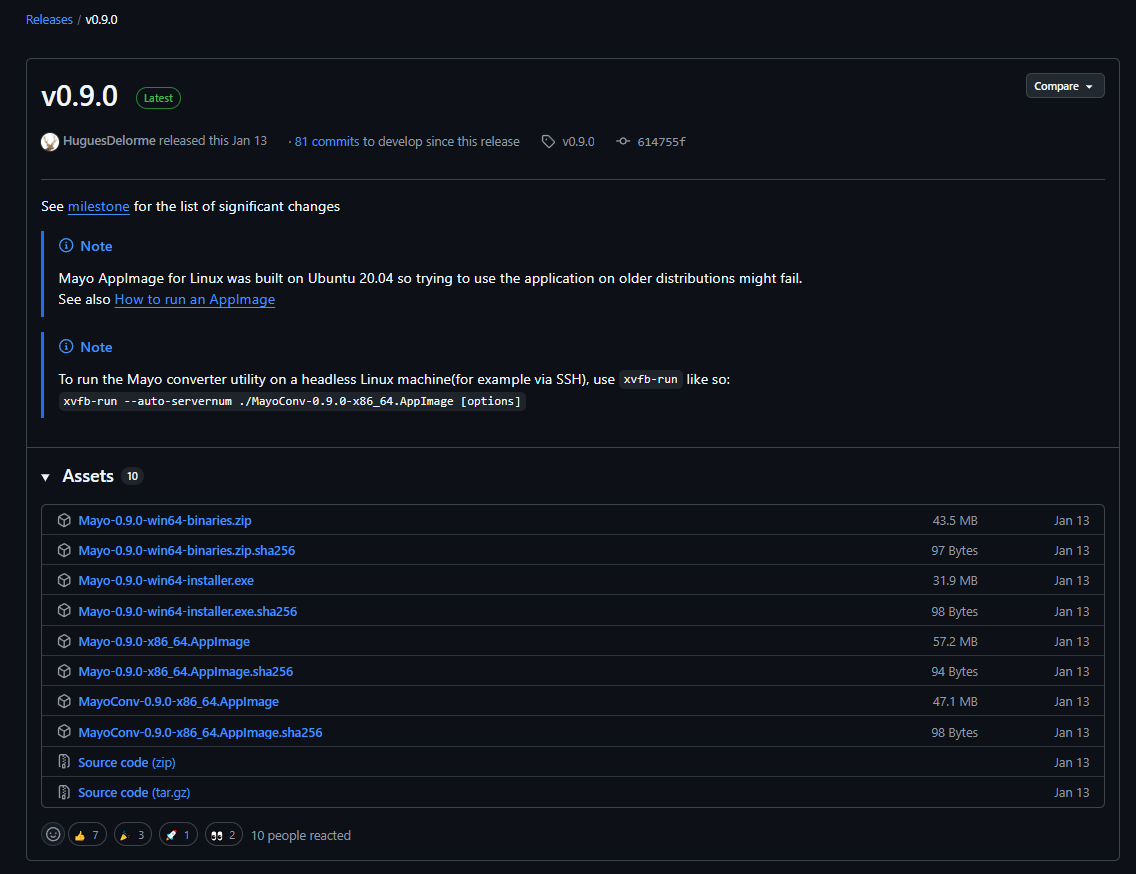Toggle the party popper reaction with 3
The height and width of the screenshot is (874, 1136).
(133, 835)
